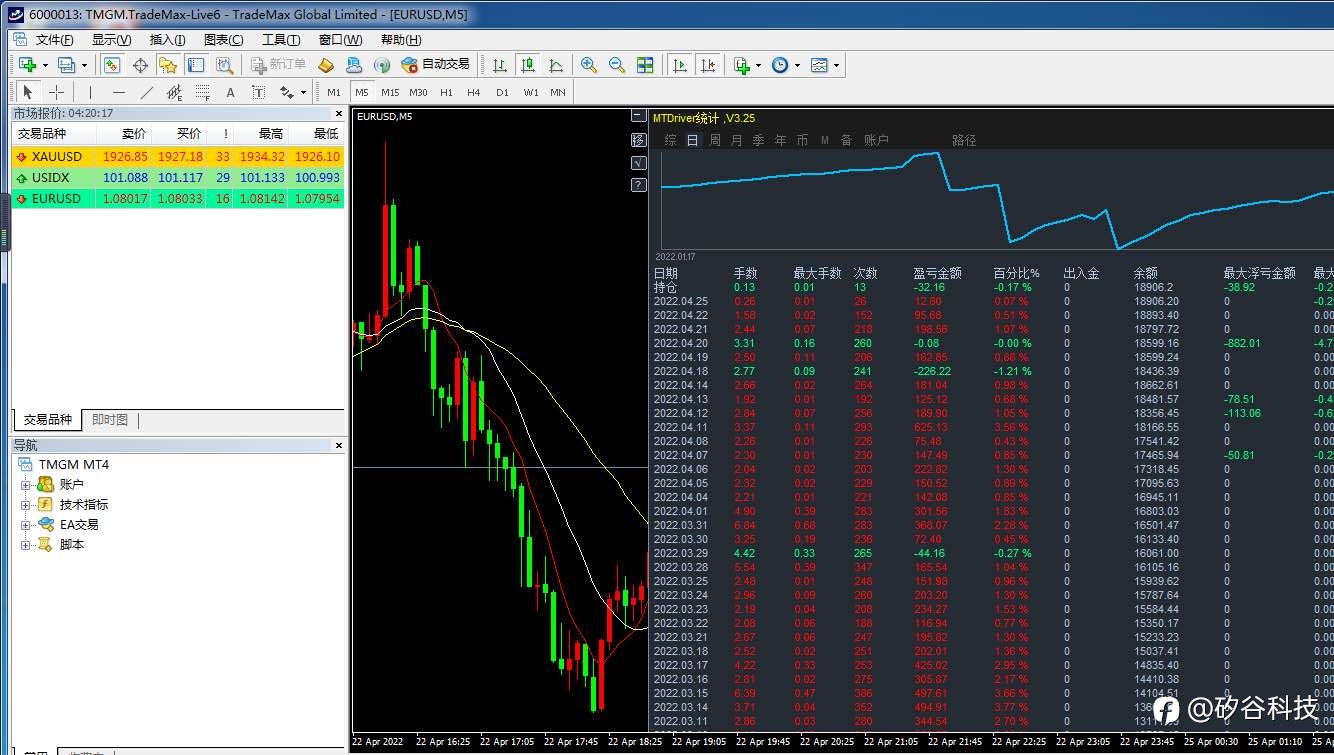Image resolution: width=1334 pixels, height=755 pixels.
Task: Toggle the Terminal window icon
Action: 196,65
